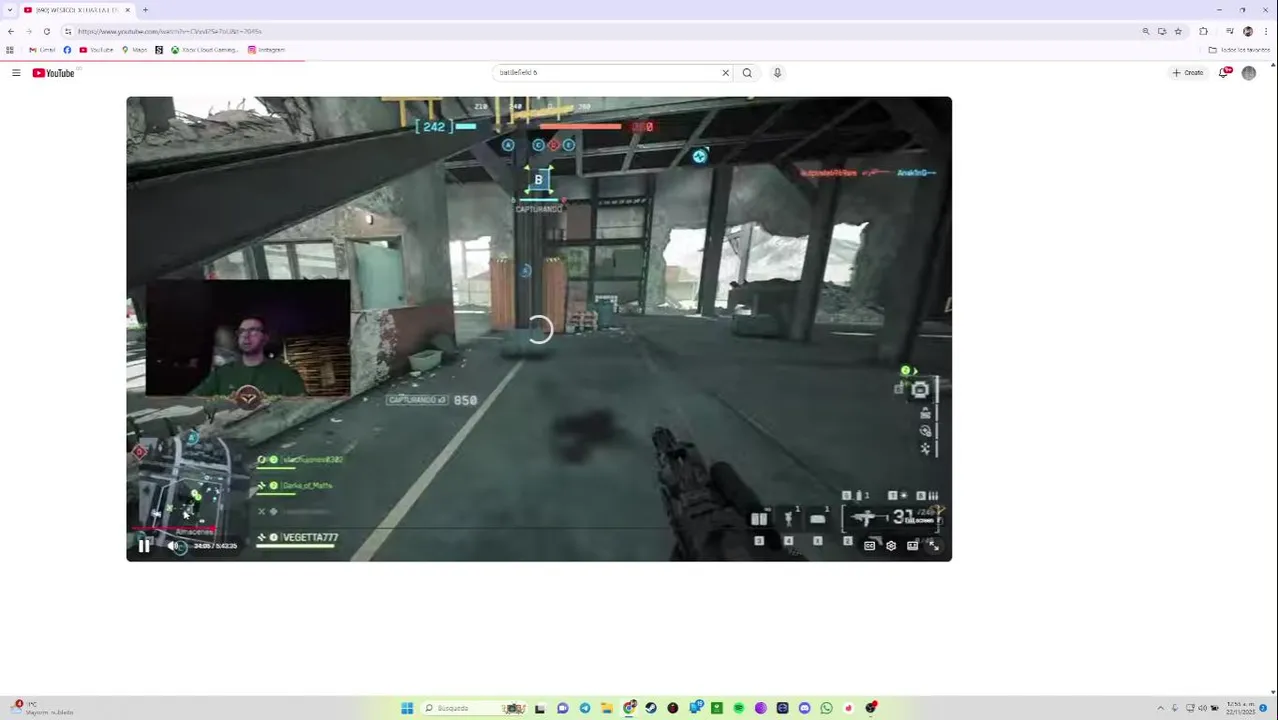The image size is (1278, 720).
Task: Select the YouTube URL in address bar
Action: [170, 32]
